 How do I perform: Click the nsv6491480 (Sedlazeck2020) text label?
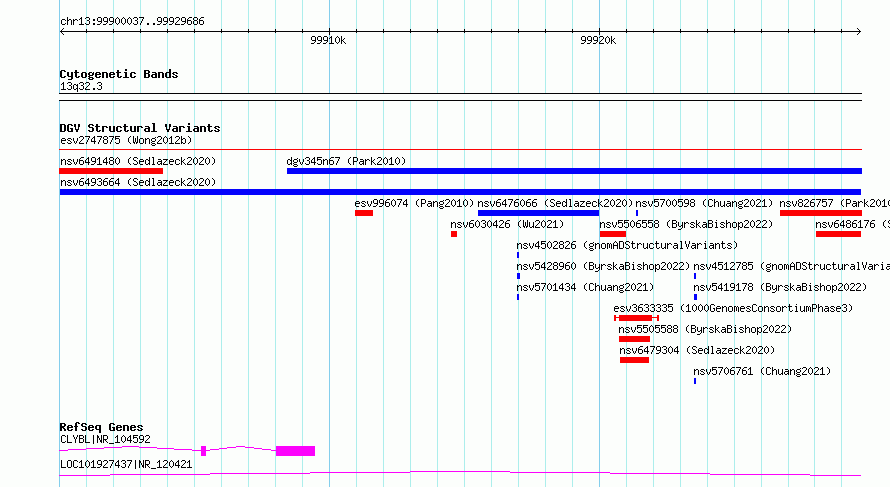pyautogui.click(x=138, y=161)
